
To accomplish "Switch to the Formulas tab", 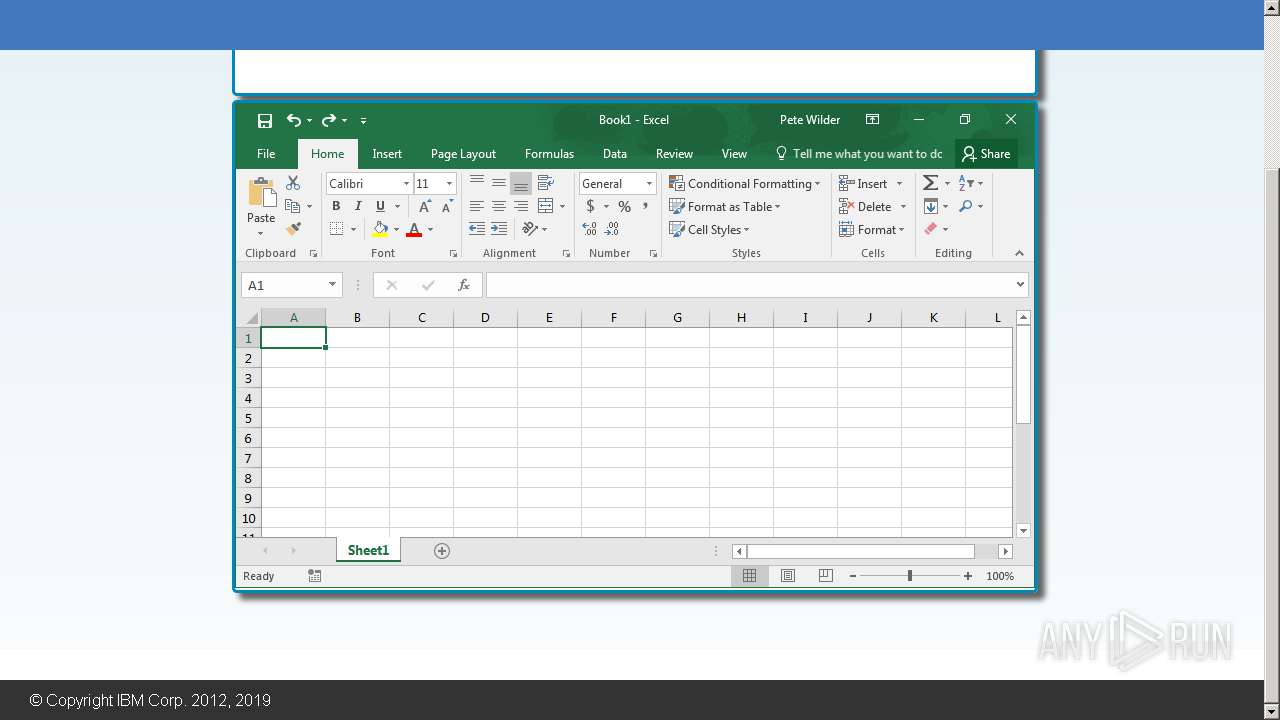I will pos(549,154).
